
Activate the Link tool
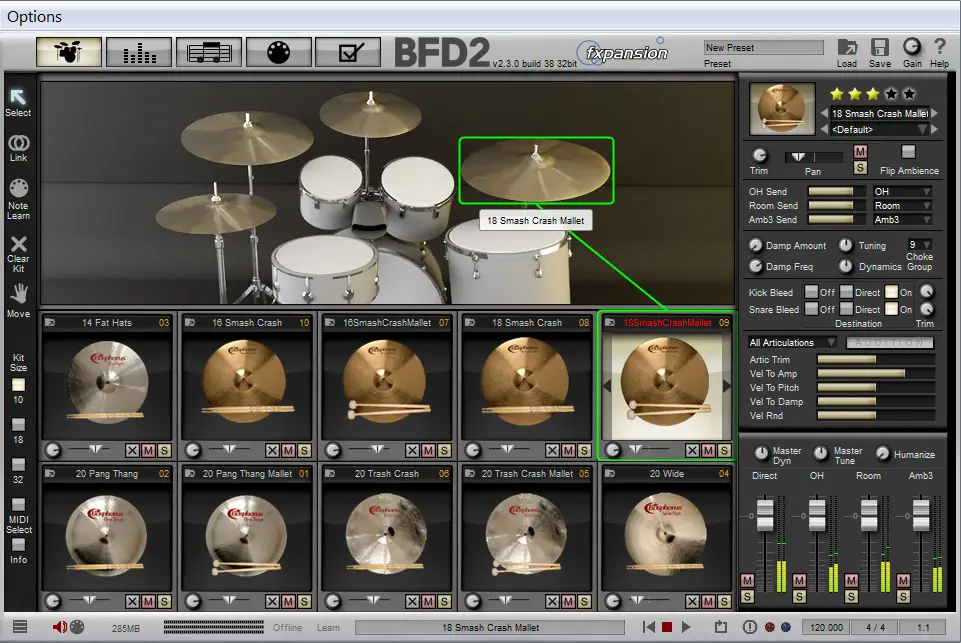[x=18, y=143]
